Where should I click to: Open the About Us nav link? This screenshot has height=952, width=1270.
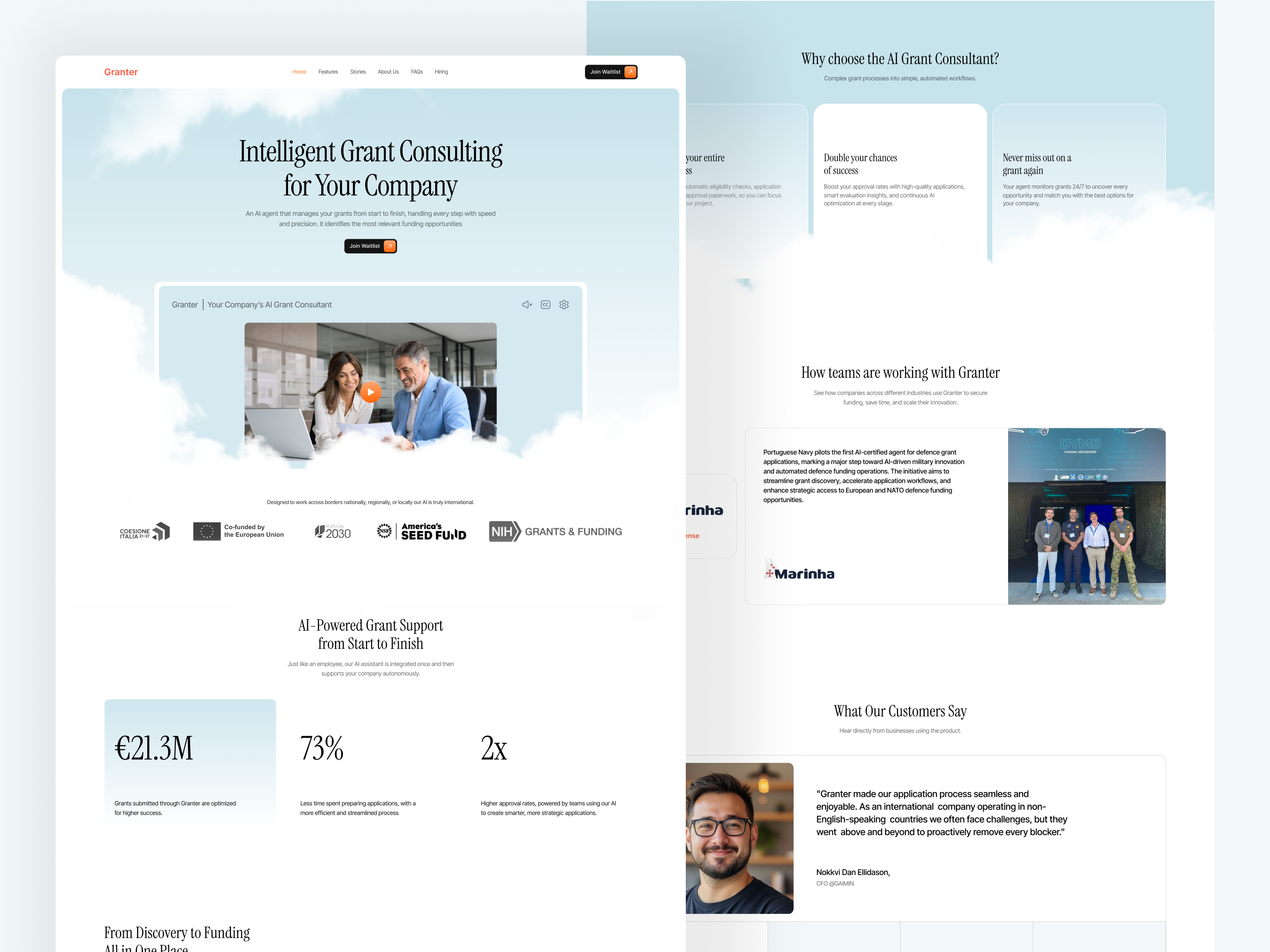click(388, 72)
